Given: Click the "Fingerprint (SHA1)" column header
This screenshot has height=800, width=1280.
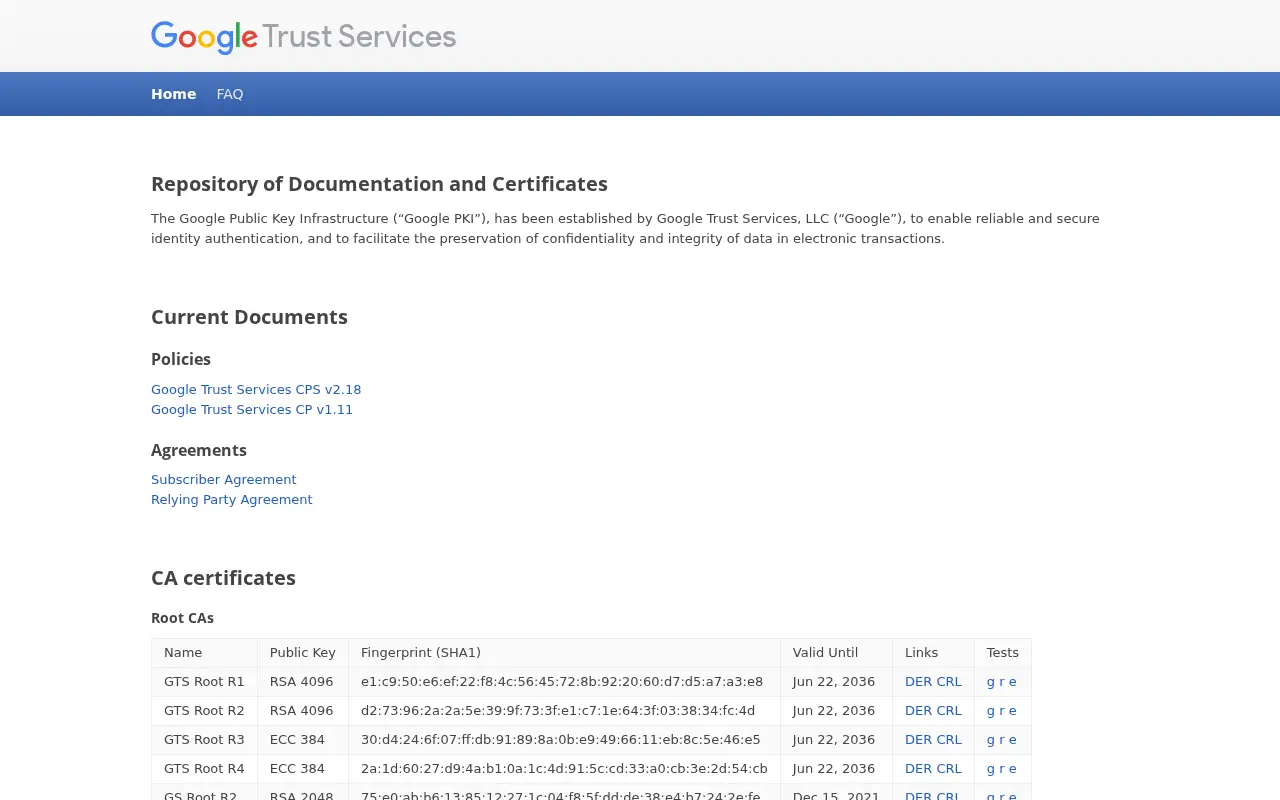Looking at the screenshot, I should (x=564, y=653).
